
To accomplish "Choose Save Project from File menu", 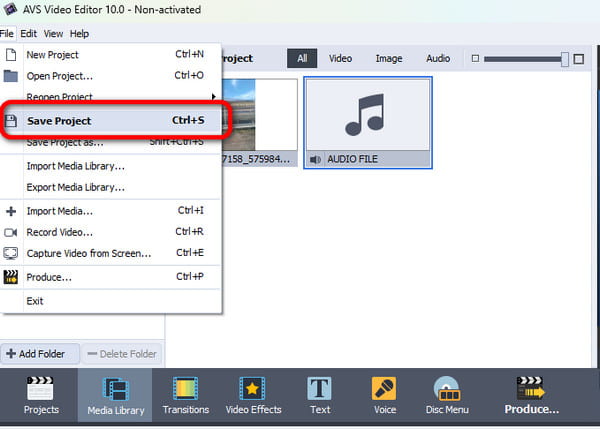I will [x=111, y=121].
